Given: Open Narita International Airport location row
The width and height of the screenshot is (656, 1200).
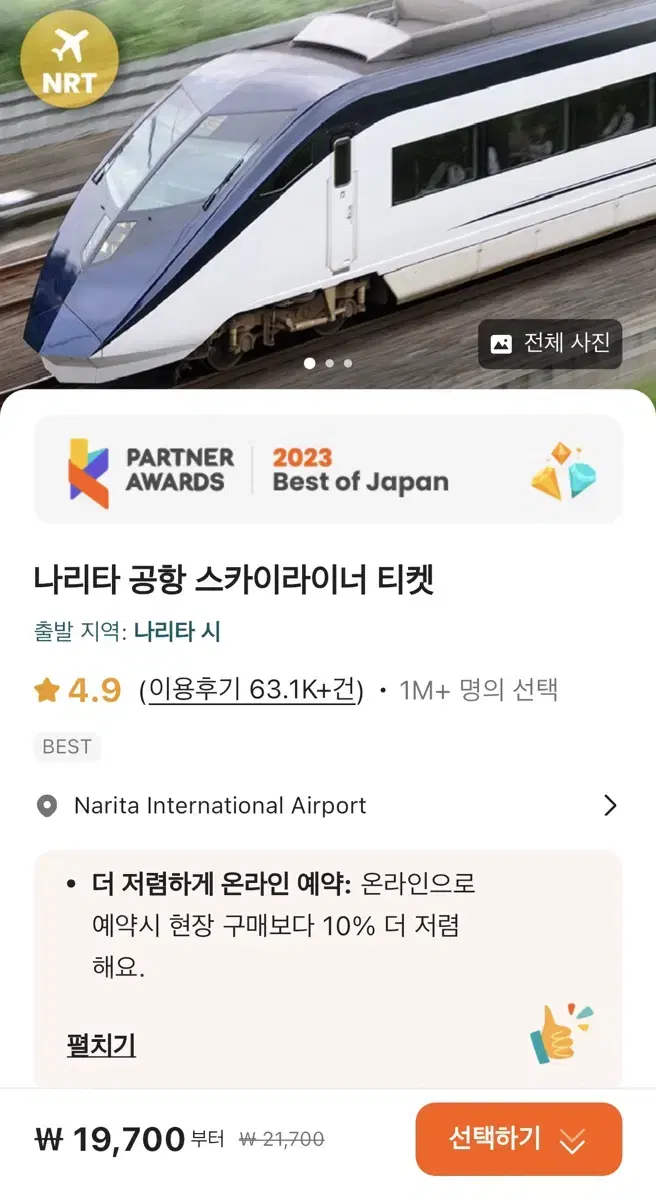Looking at the screenshot, I should coord(328,806).
